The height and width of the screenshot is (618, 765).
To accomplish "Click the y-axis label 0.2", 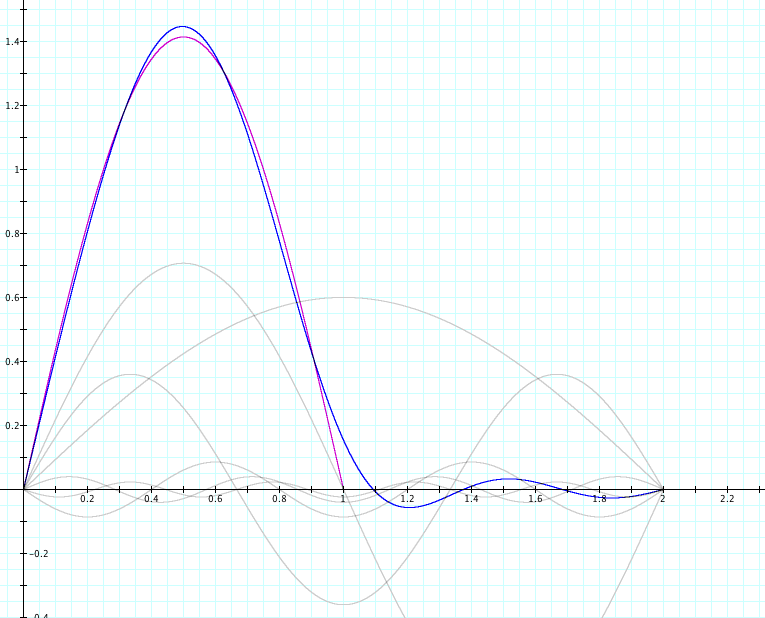I will 12,426.
